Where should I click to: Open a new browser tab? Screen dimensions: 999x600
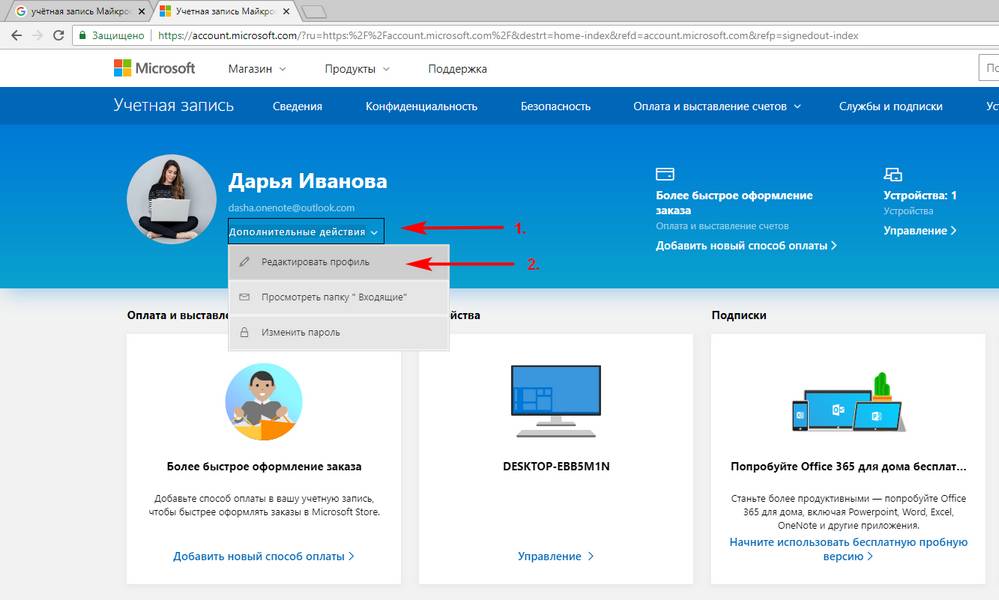click(x=313, y=11)
